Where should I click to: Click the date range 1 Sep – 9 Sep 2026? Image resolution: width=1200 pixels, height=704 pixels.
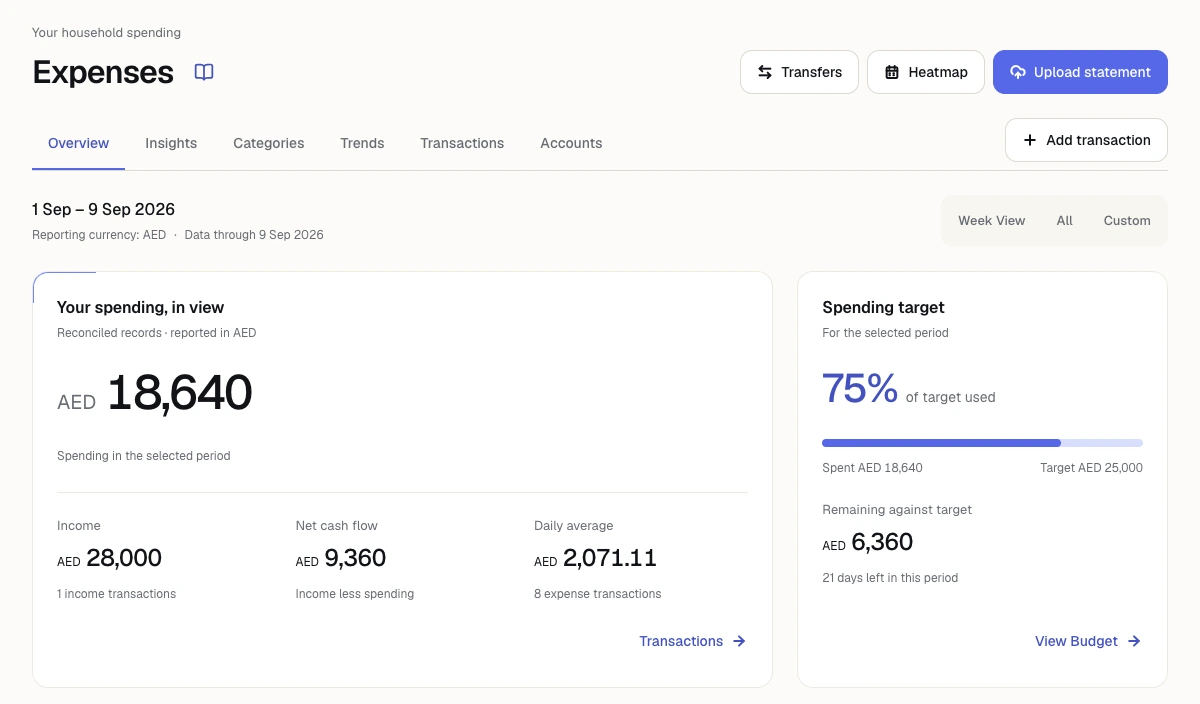tap(103, 209)
